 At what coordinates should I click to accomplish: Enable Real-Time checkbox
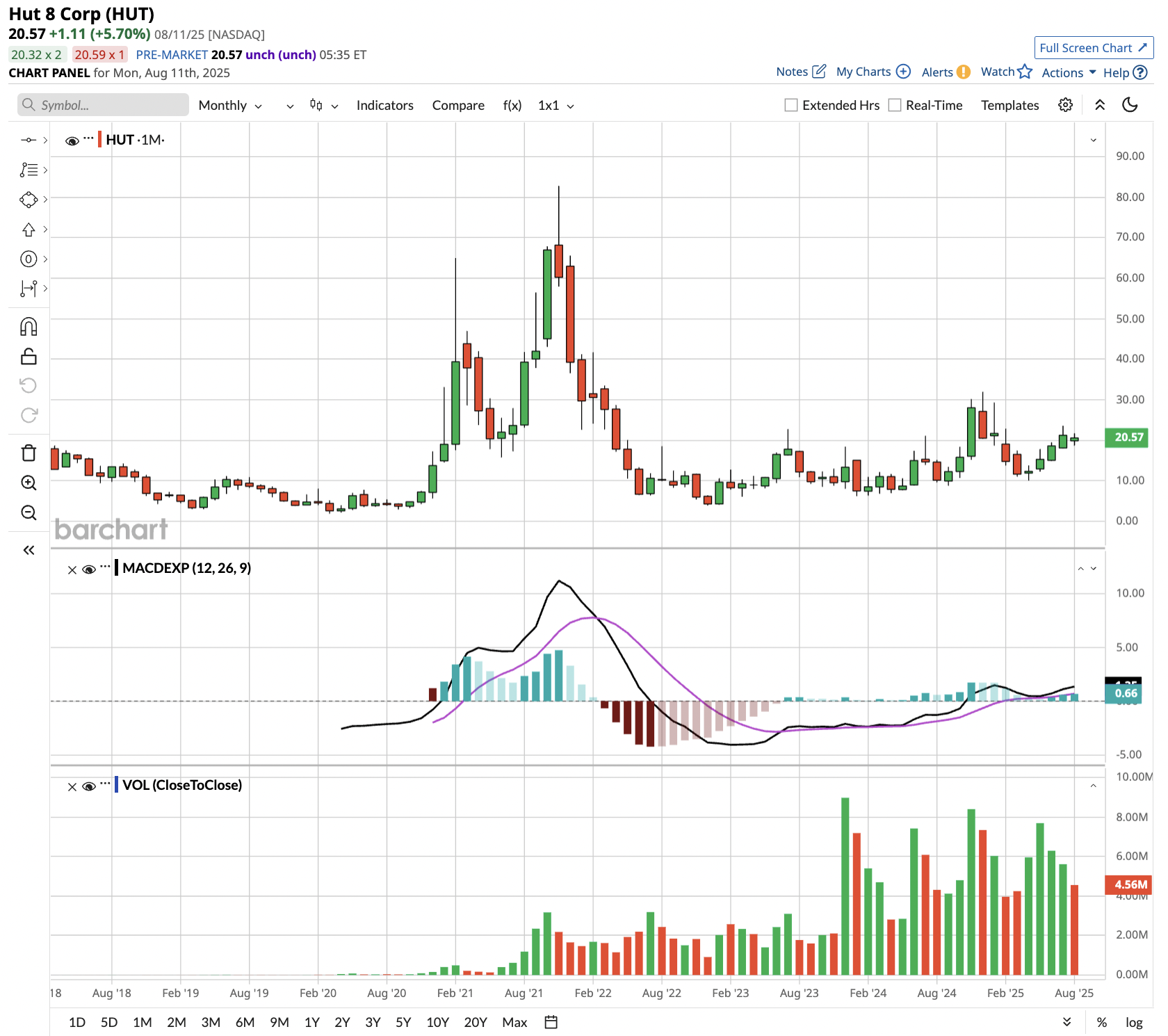click(x=895, y=105)
